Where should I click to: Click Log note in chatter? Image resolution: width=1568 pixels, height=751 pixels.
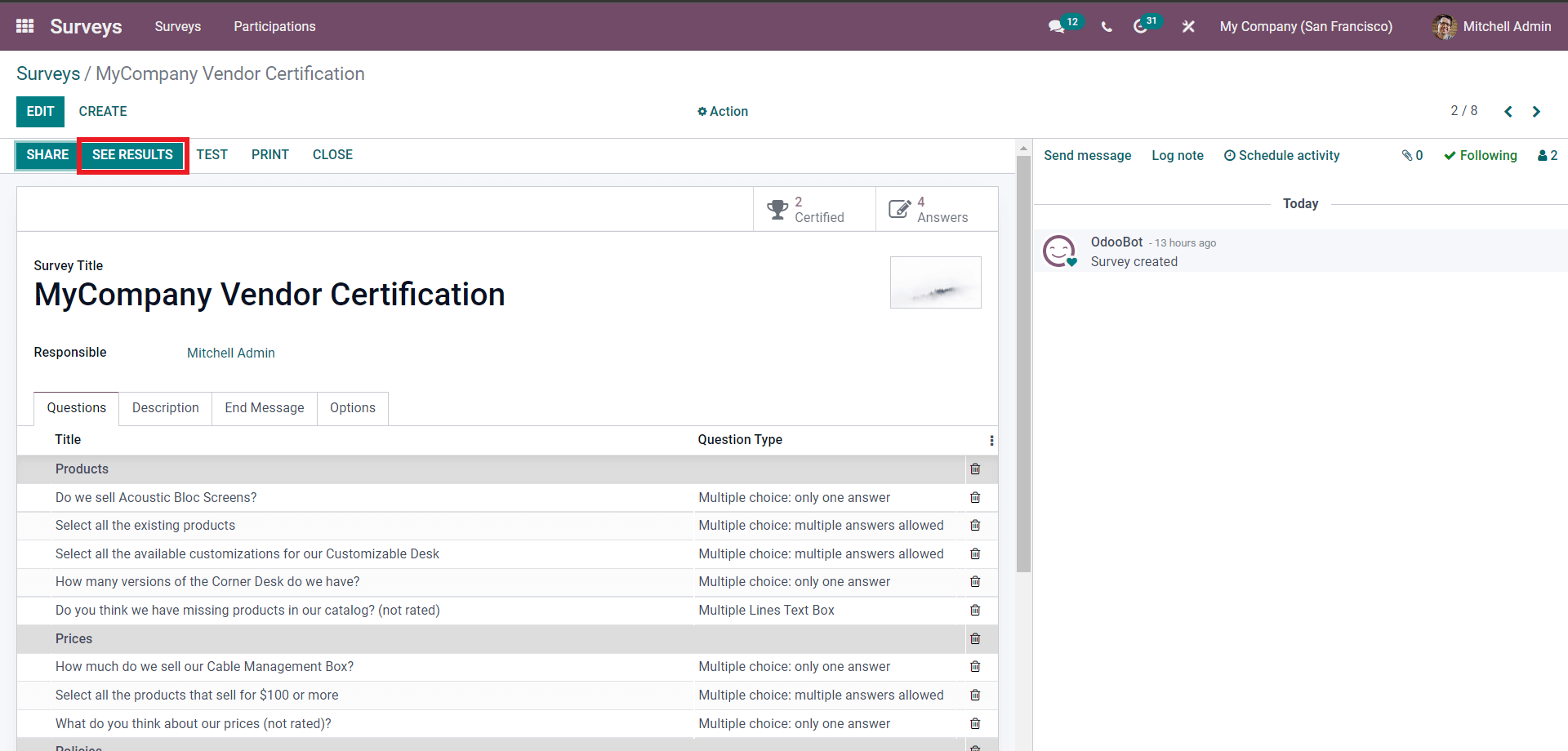(x=1178, y=155)
